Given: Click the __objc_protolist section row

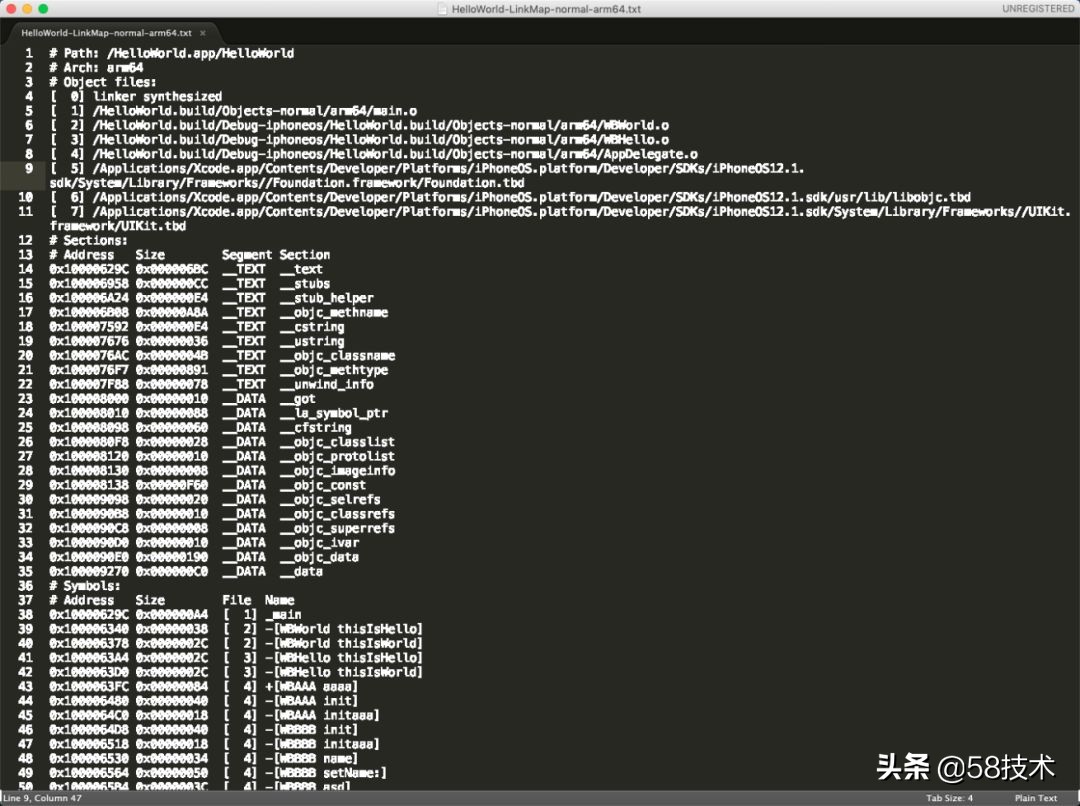Looking at the screenshot, I should [x=222, y=457].
